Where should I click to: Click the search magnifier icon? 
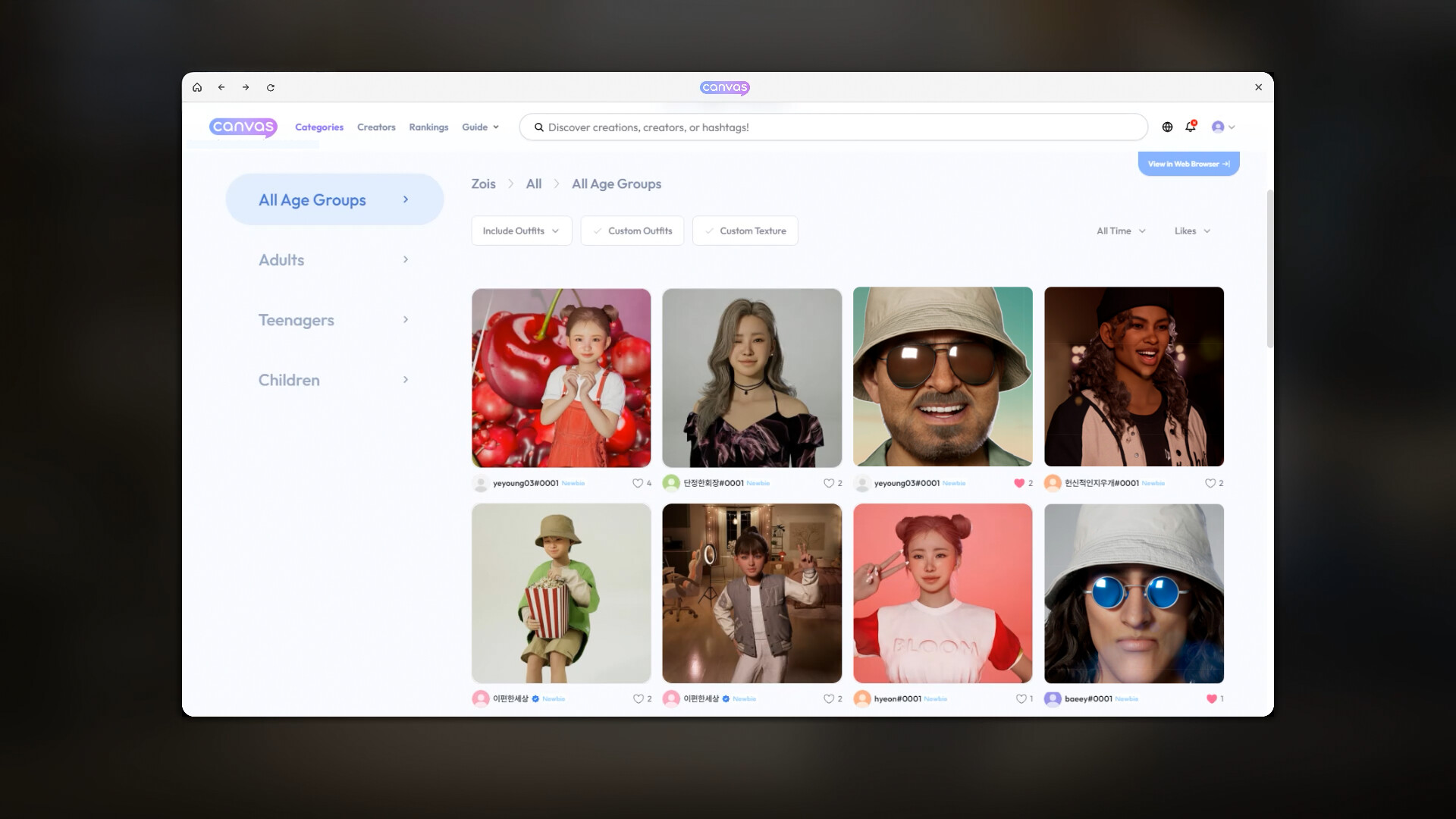tap(538, 127)
